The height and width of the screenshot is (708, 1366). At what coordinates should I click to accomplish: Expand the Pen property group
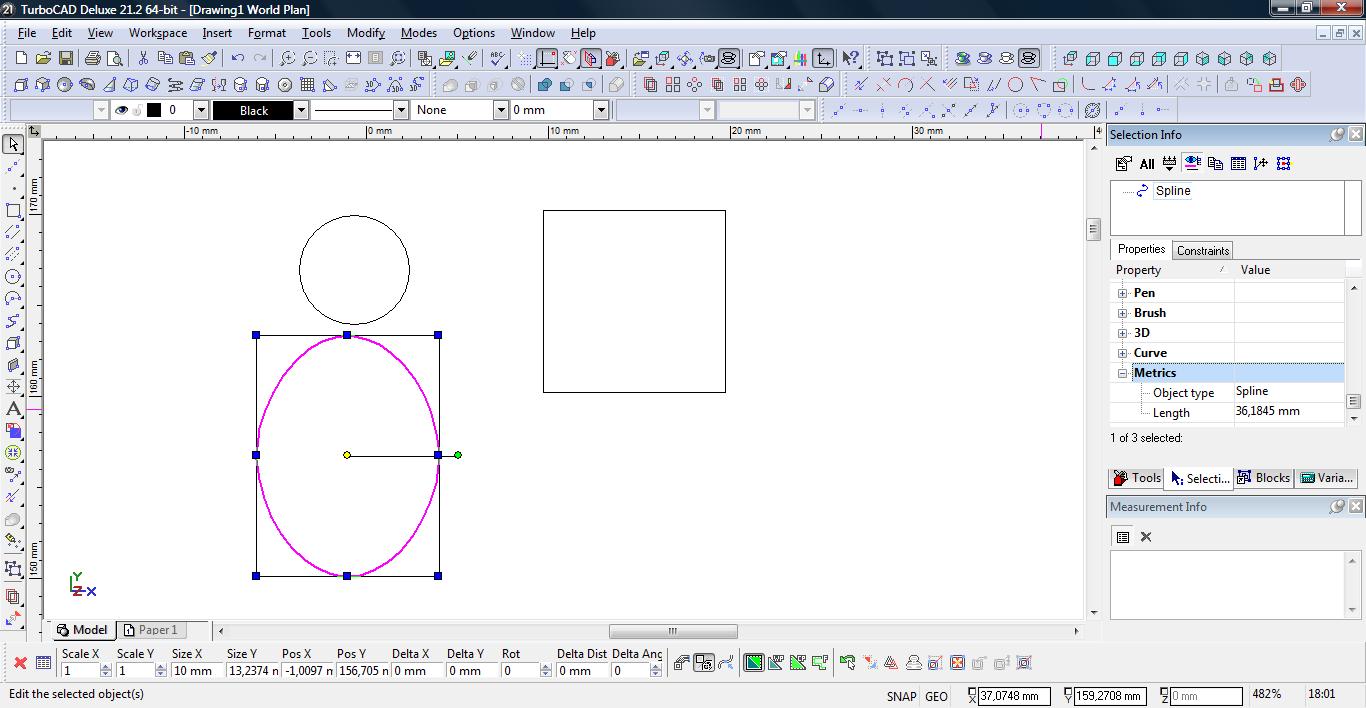coord(1122,293)
